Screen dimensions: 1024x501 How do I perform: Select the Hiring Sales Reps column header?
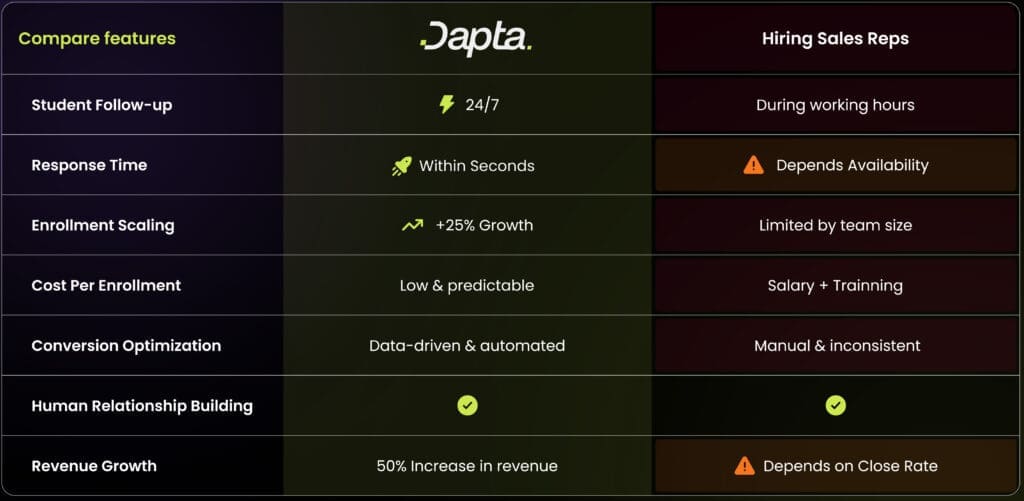835,39
